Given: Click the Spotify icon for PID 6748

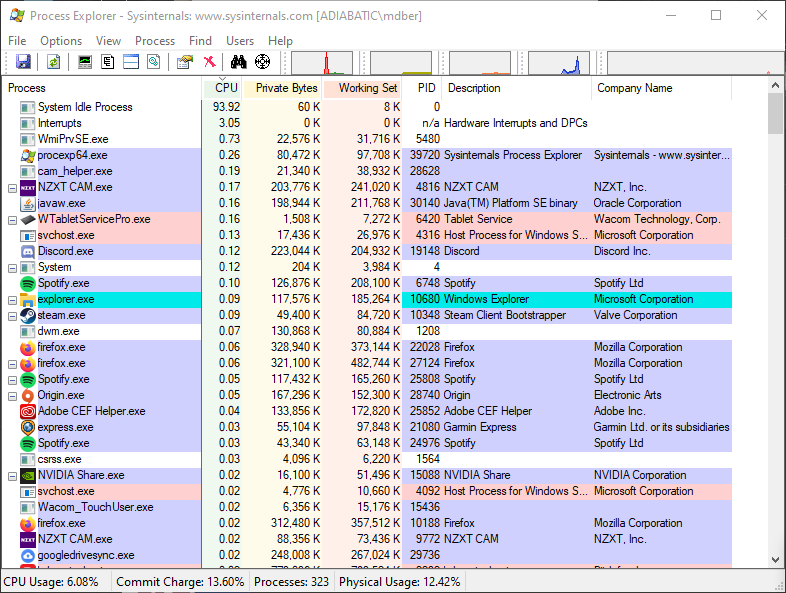Looking at the screenshot, I should click(28, 284).
